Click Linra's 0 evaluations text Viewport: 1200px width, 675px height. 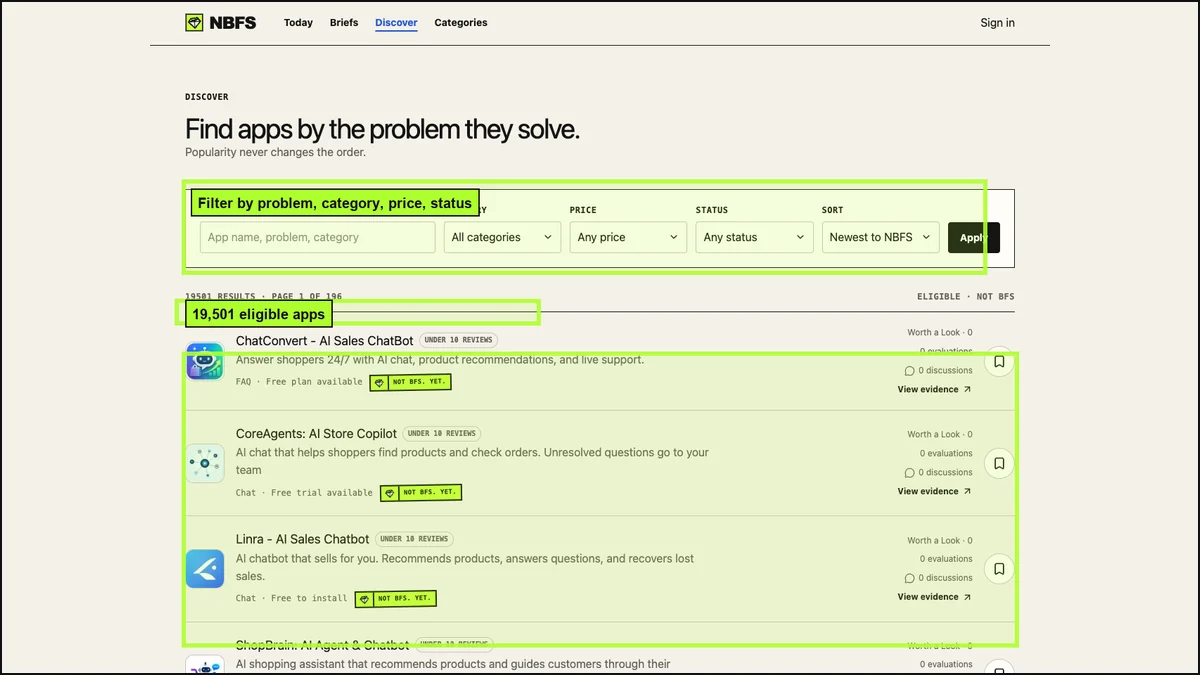point(946,559)
